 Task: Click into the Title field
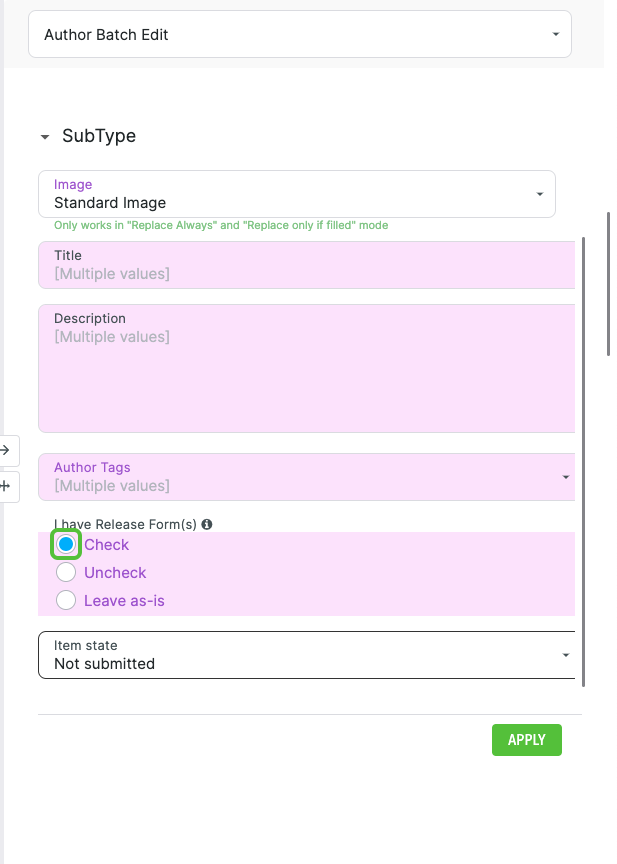pos(306,265)
